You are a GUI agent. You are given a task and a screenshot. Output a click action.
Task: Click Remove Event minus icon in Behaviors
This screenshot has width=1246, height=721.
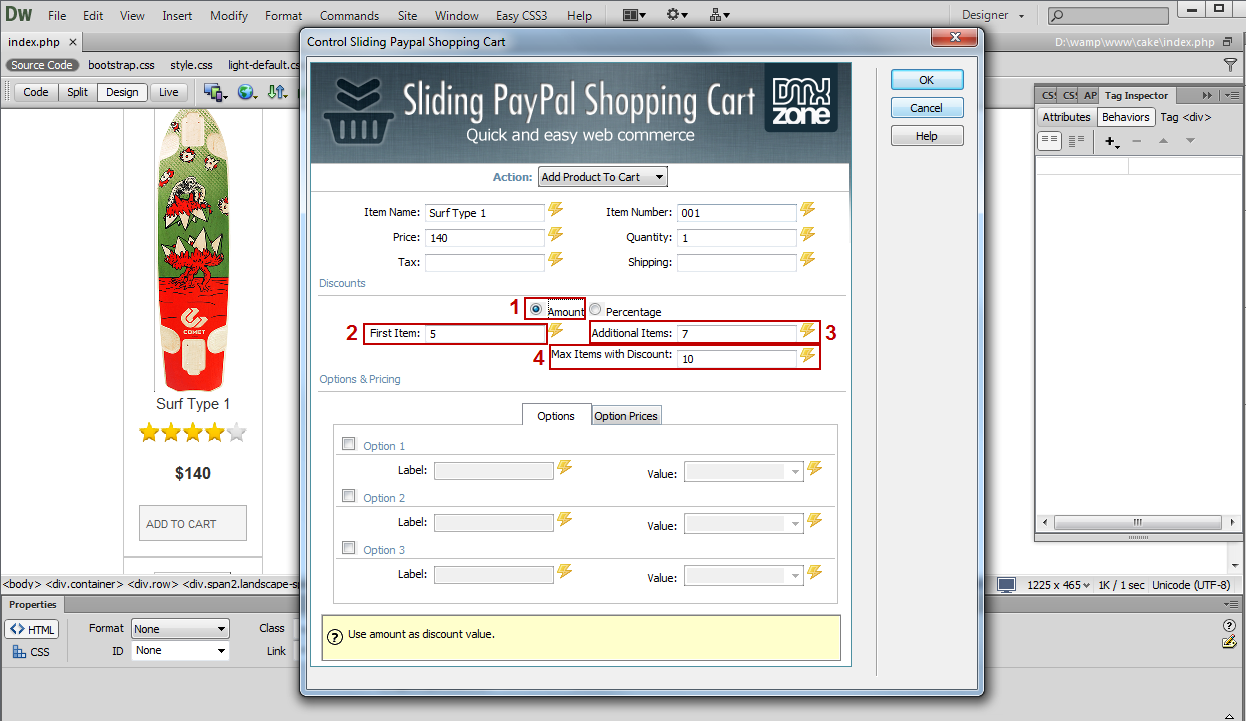pos(1136,142)
